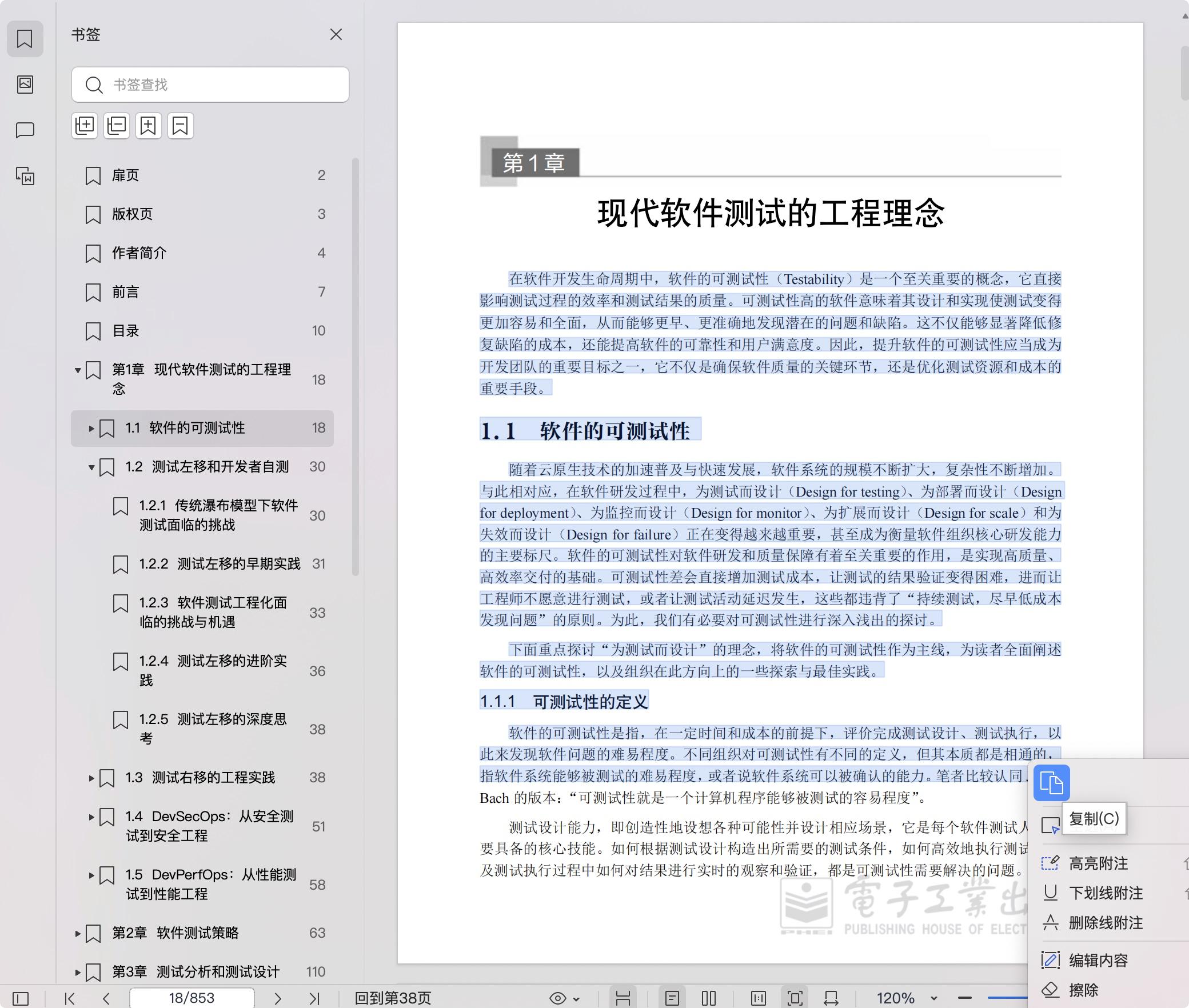Click 回到第38页 link
The width and height of the screenshot is (1189, 1008).
tap(393, 998)
